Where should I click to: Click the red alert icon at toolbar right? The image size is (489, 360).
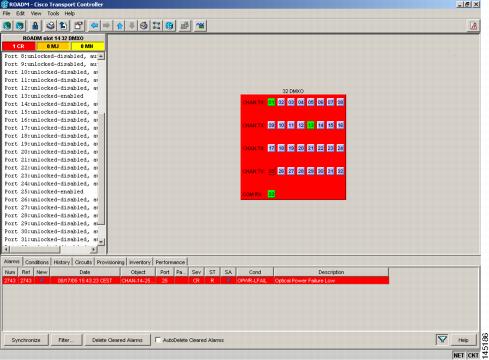coord(473,26)
